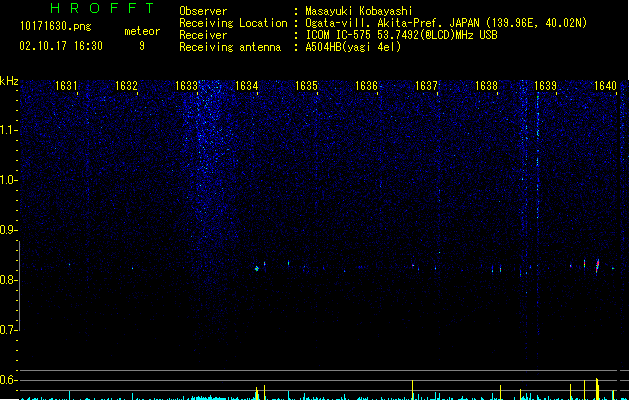Click the 1637 time marker
The height and width of the screenshot is (400, 629).
point(426,86)
